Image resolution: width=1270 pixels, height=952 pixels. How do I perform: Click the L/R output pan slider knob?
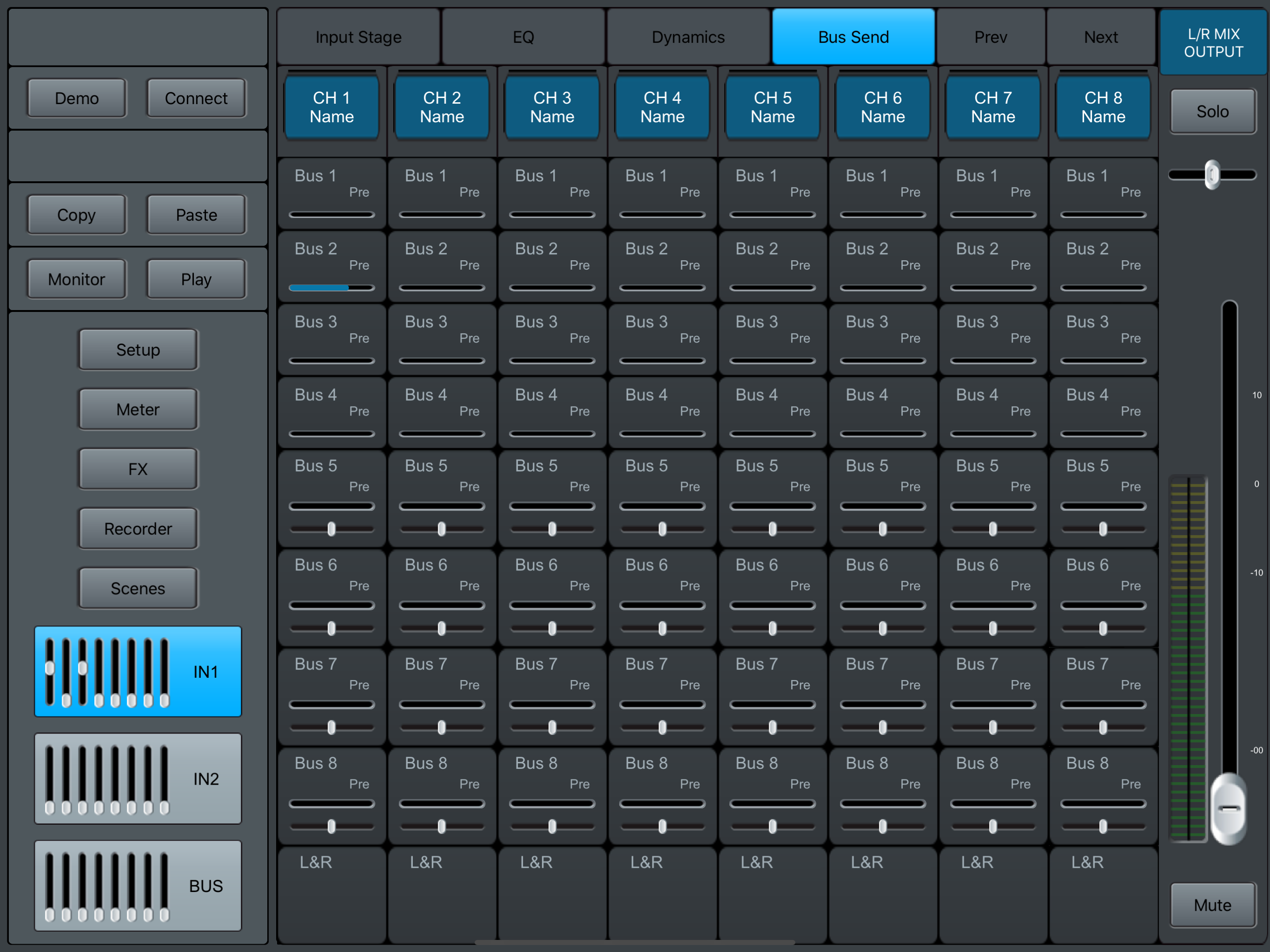tap(1211, 175)
